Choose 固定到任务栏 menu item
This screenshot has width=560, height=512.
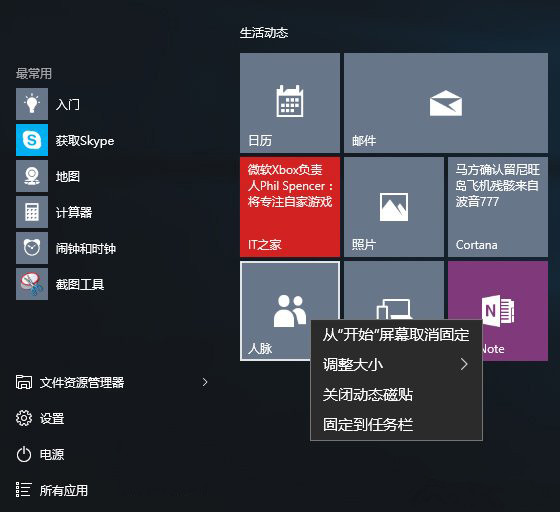tap(396, 425)
